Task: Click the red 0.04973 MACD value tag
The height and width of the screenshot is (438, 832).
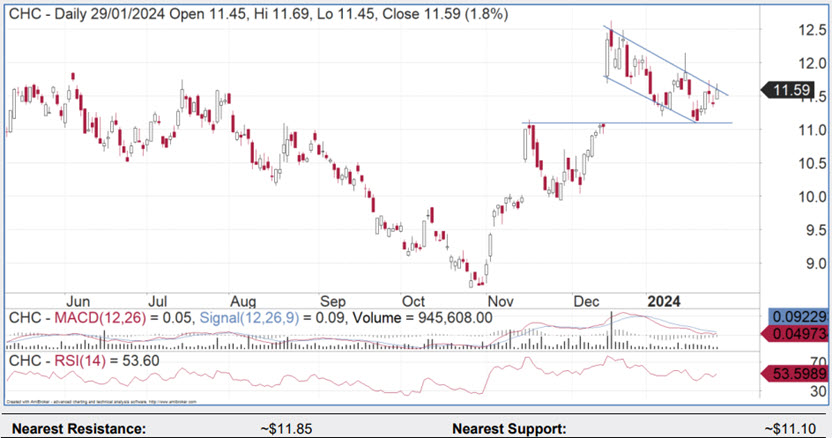Action: pyautogui.click(x=794, y=334)
